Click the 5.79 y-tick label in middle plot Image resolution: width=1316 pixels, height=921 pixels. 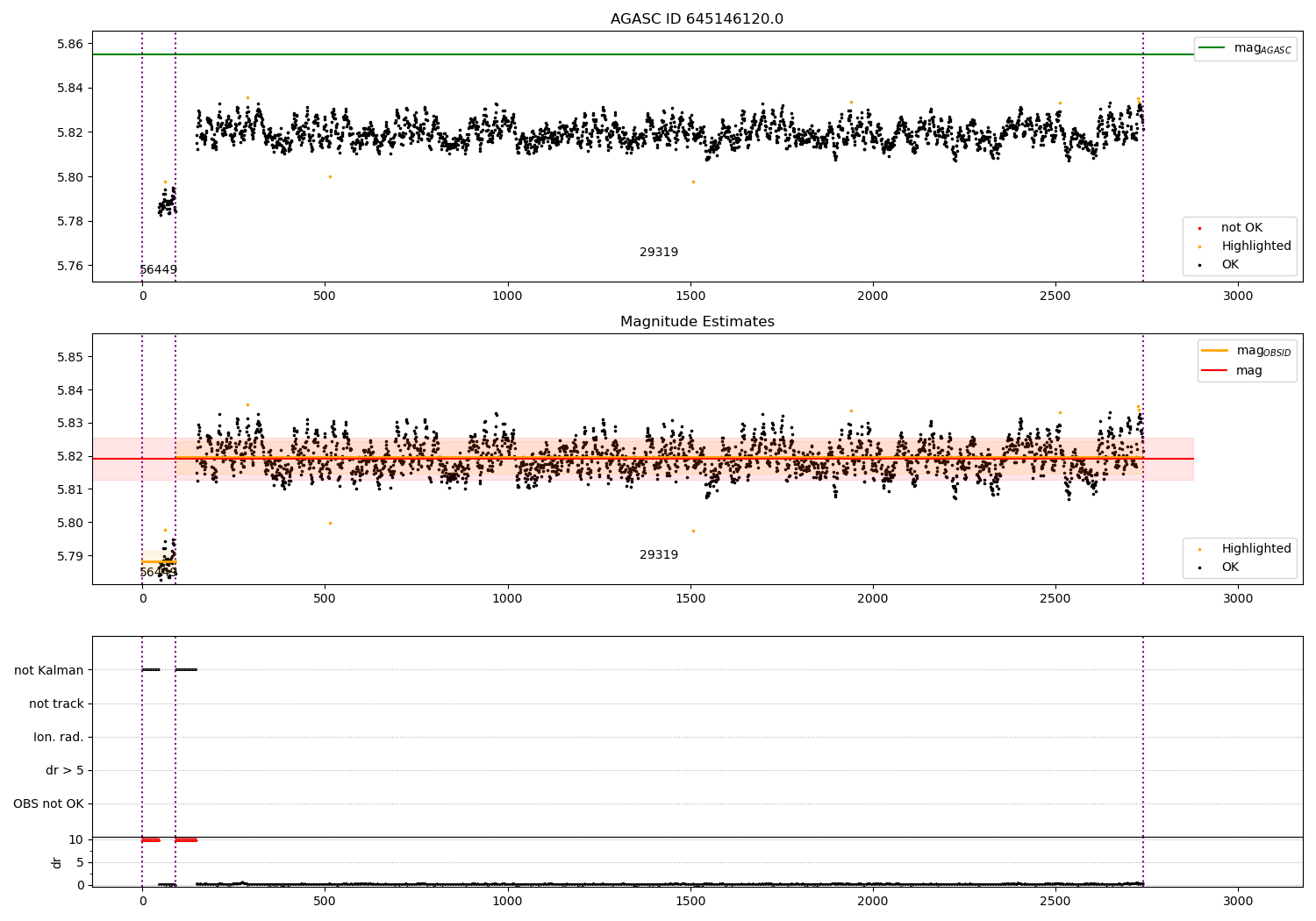pos(69,557)
